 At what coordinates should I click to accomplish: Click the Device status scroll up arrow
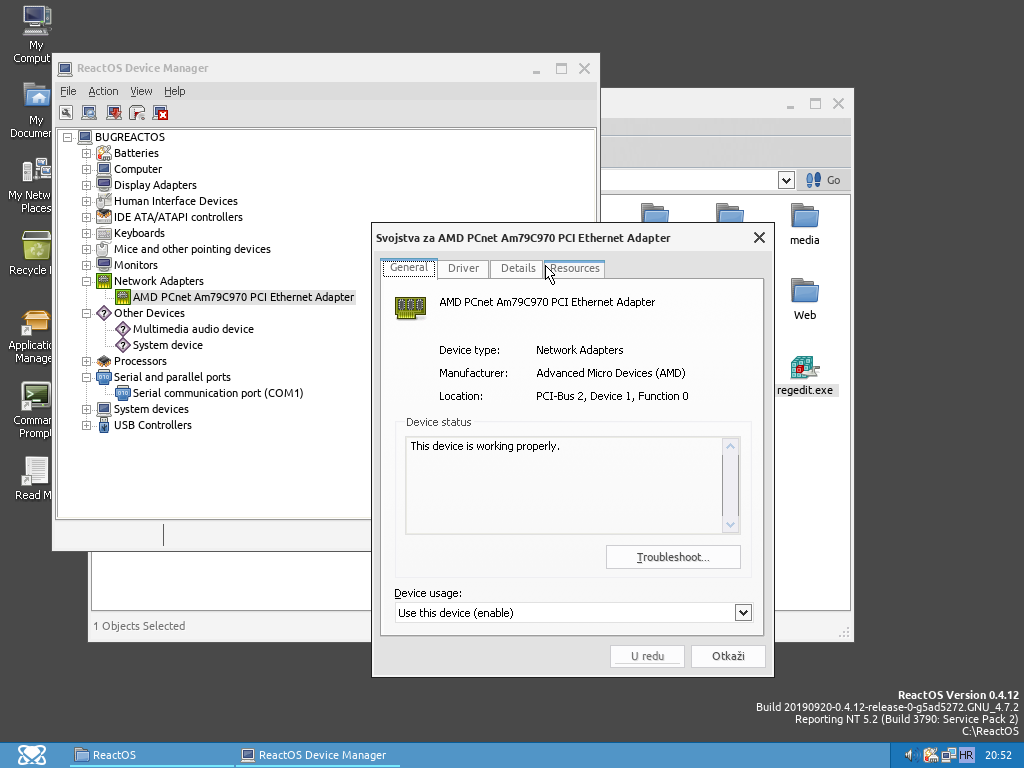[731, 446]
